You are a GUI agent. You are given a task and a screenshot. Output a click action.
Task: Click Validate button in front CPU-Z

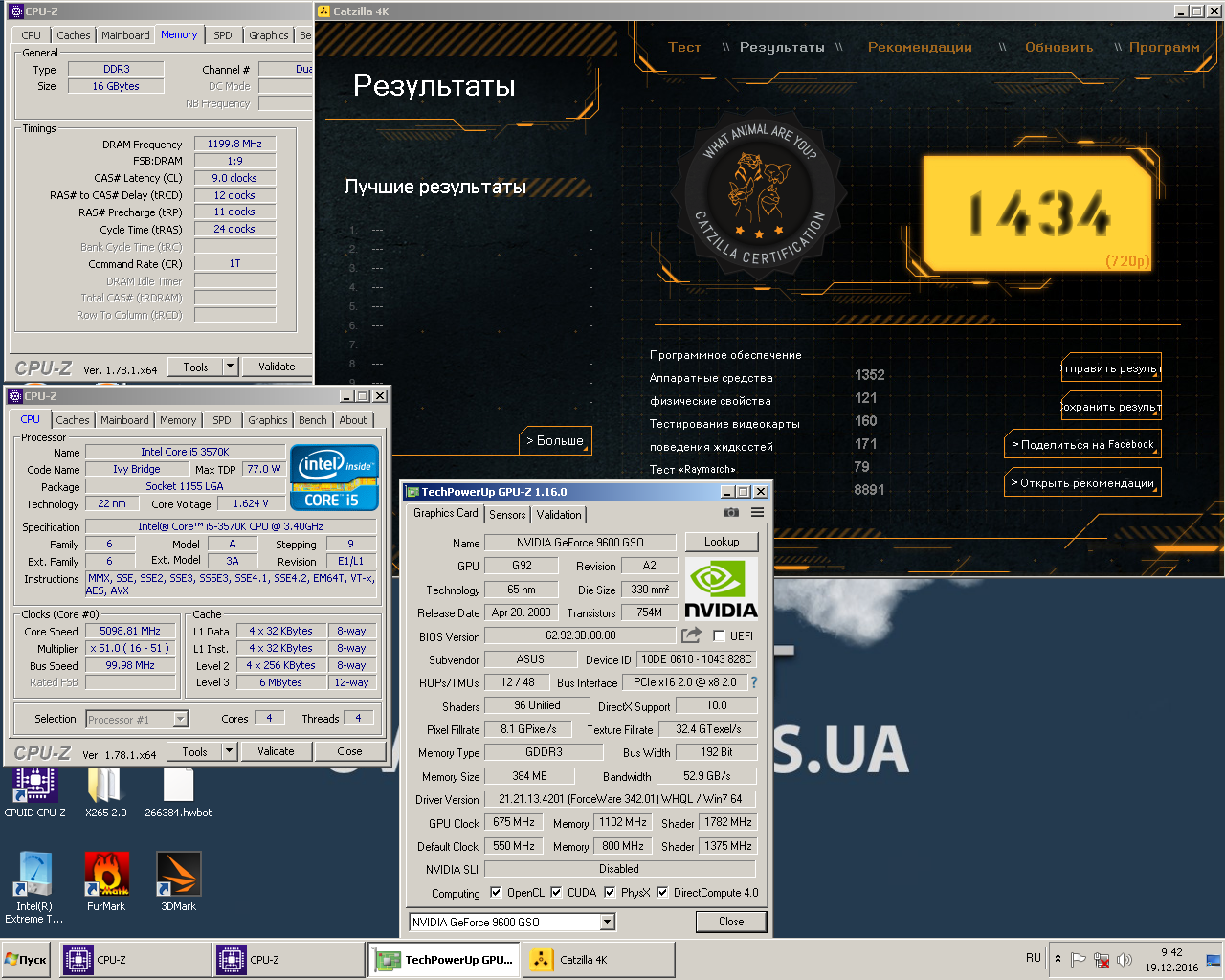(276, 751)
